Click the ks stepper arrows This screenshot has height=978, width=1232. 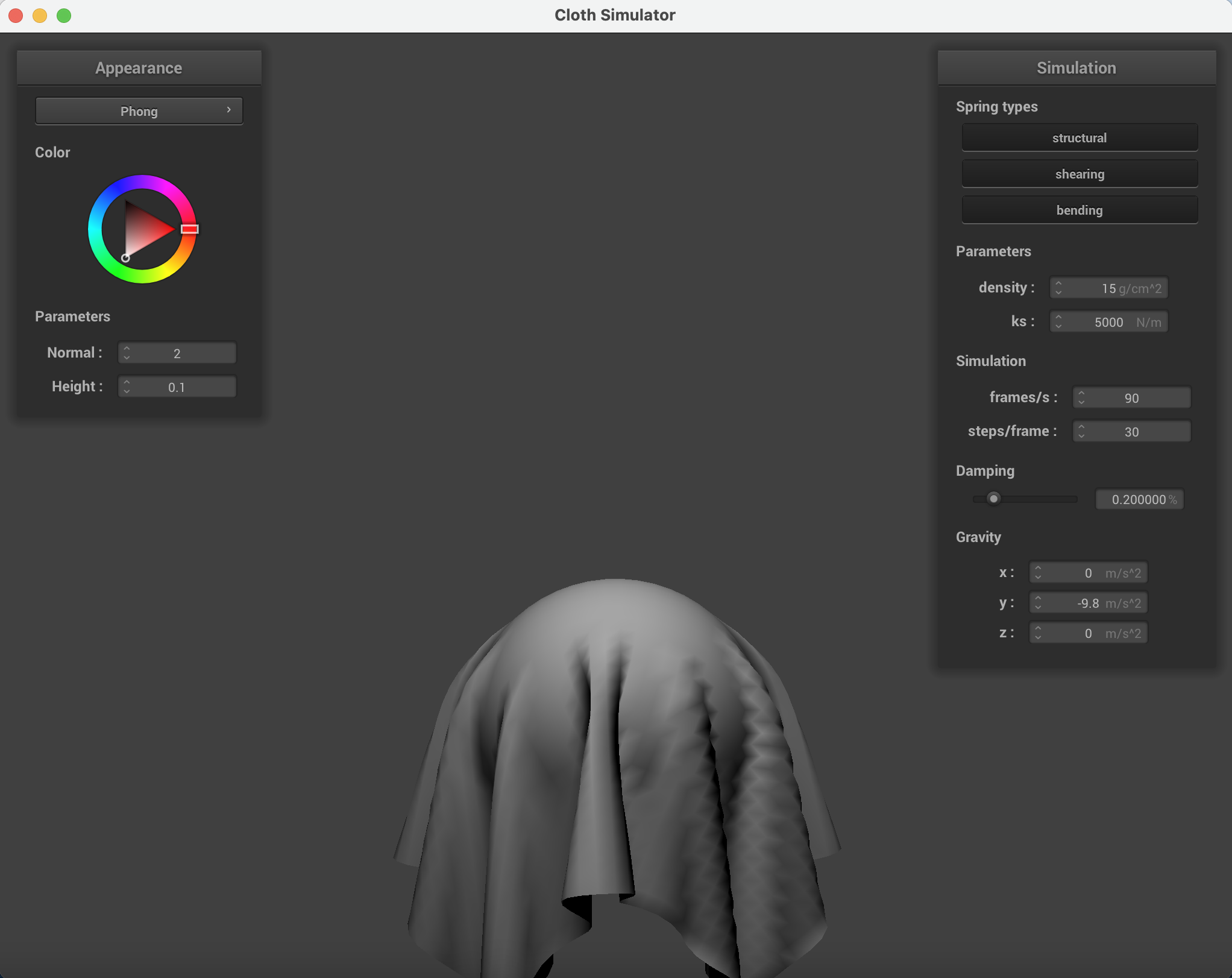[x=1058, y=321]
